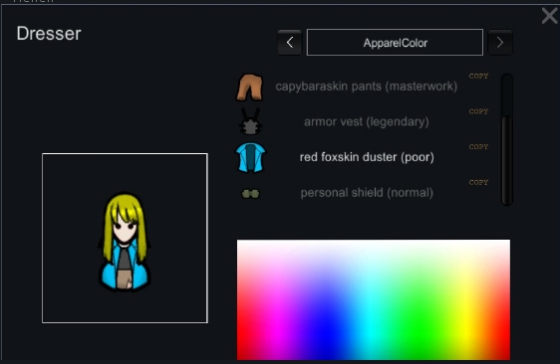The image size is (560, 364).
Task: Click the personal shield icon
Action: (250, 194)
